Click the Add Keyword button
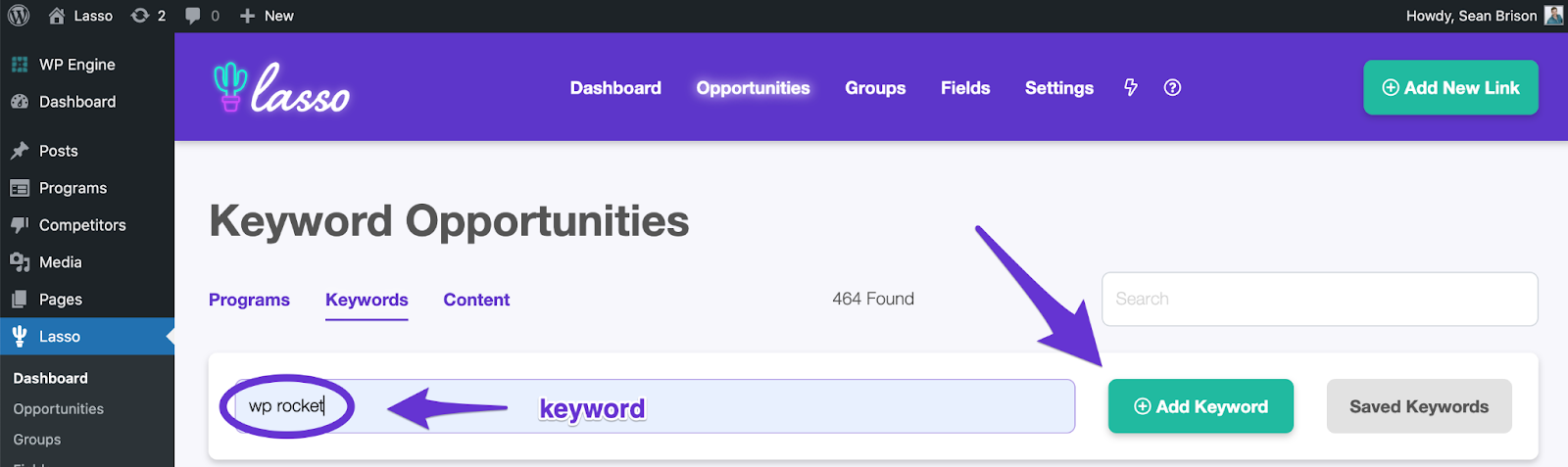Image resolution: width=1568 pixels, height=467 pixels. tap(1200, 406)
